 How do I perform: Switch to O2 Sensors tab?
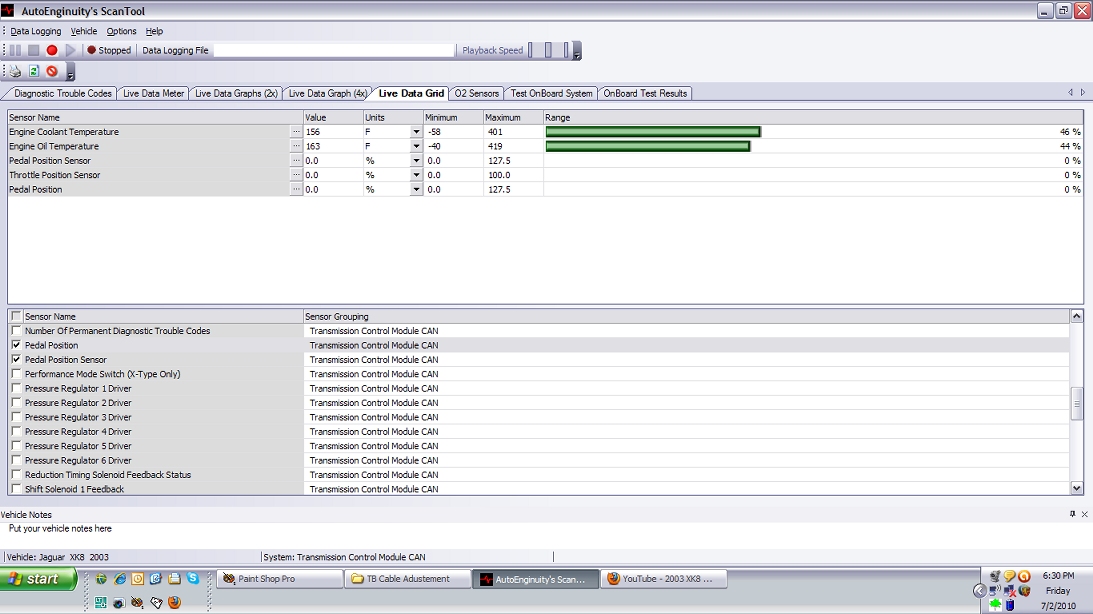477,93
